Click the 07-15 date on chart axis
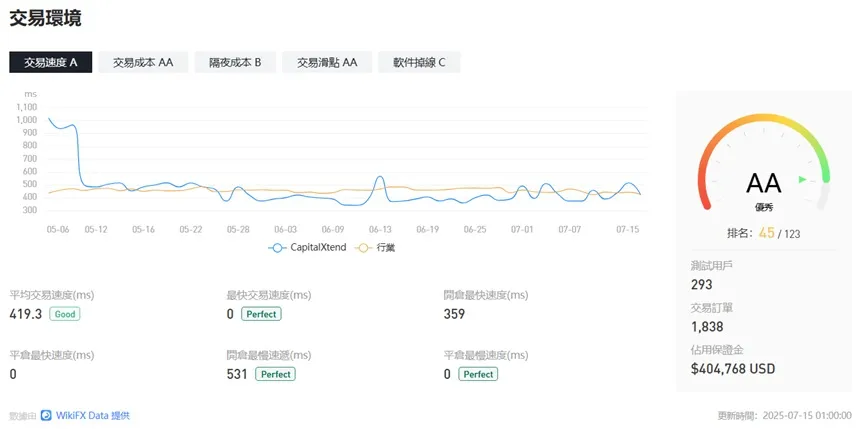The height and width of the screenshot is (429, 865). 627,229
